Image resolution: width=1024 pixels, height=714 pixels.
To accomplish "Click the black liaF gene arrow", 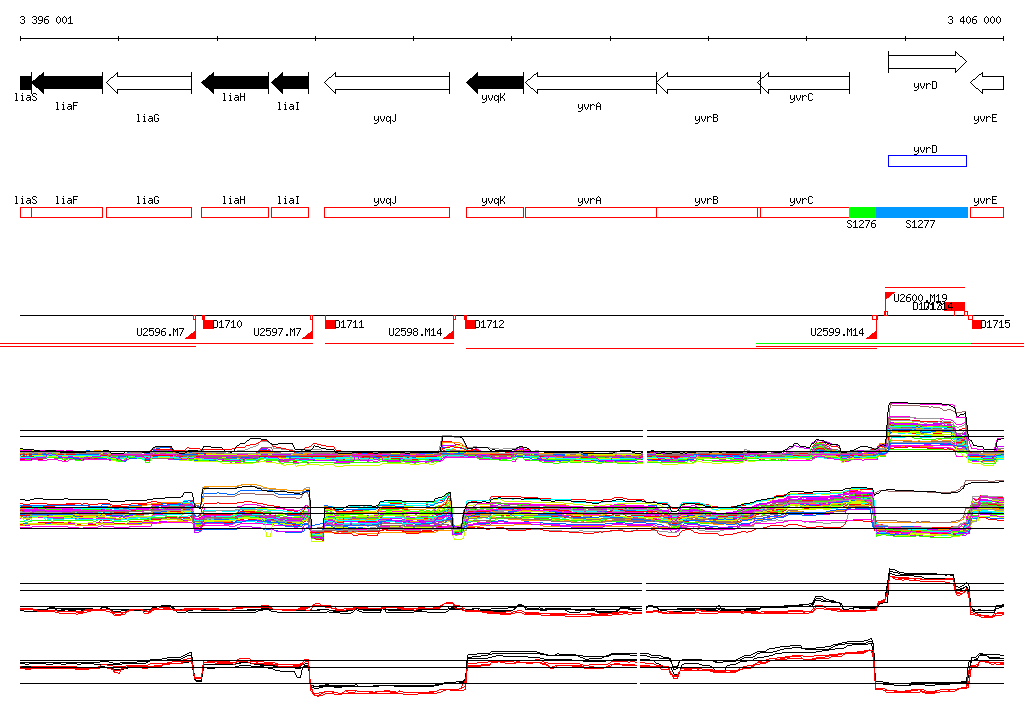I will coord(68,83).
